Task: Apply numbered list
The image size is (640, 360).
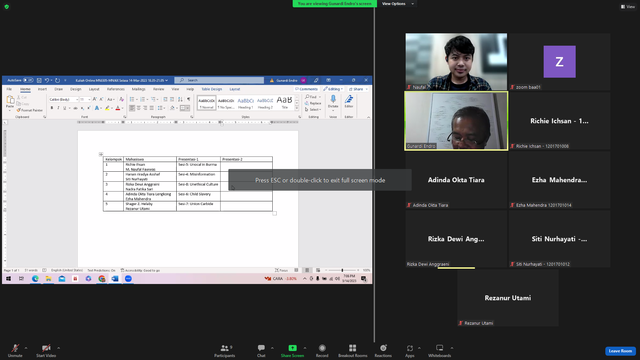Action: point(142,100)
